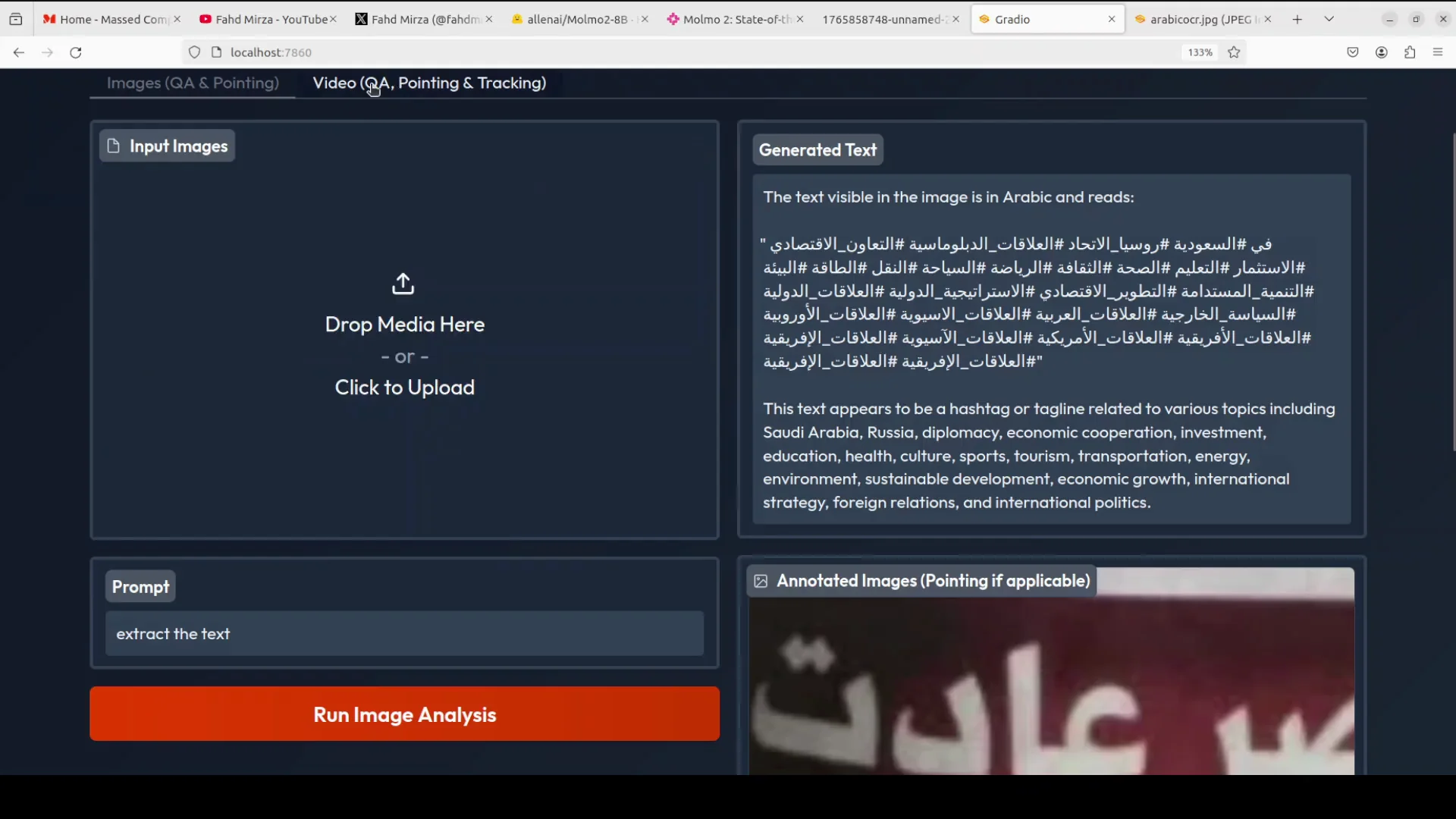Click the 133% zoom level indicator
This screenshot has height=819, width=1456.
click(1200, 52)
